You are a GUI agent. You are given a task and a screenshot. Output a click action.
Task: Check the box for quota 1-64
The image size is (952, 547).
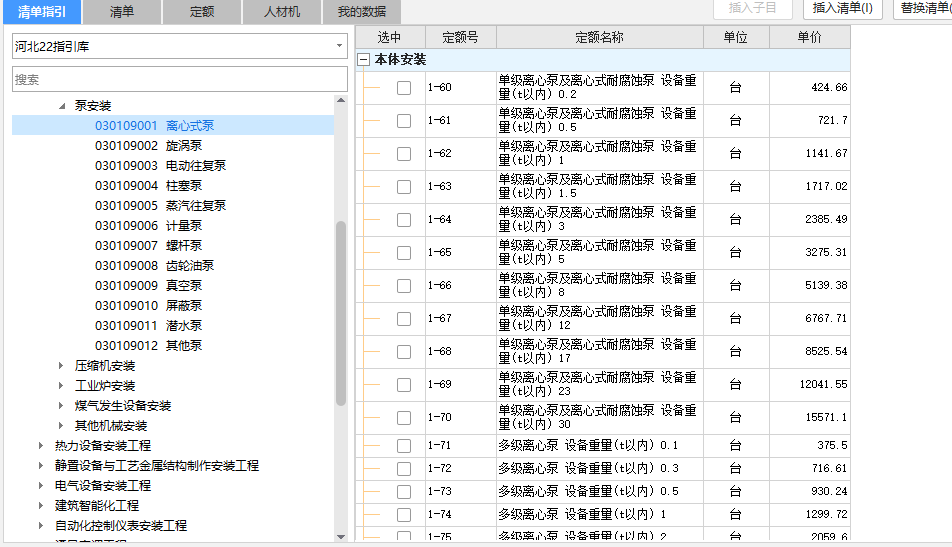[x=404, y=220]
